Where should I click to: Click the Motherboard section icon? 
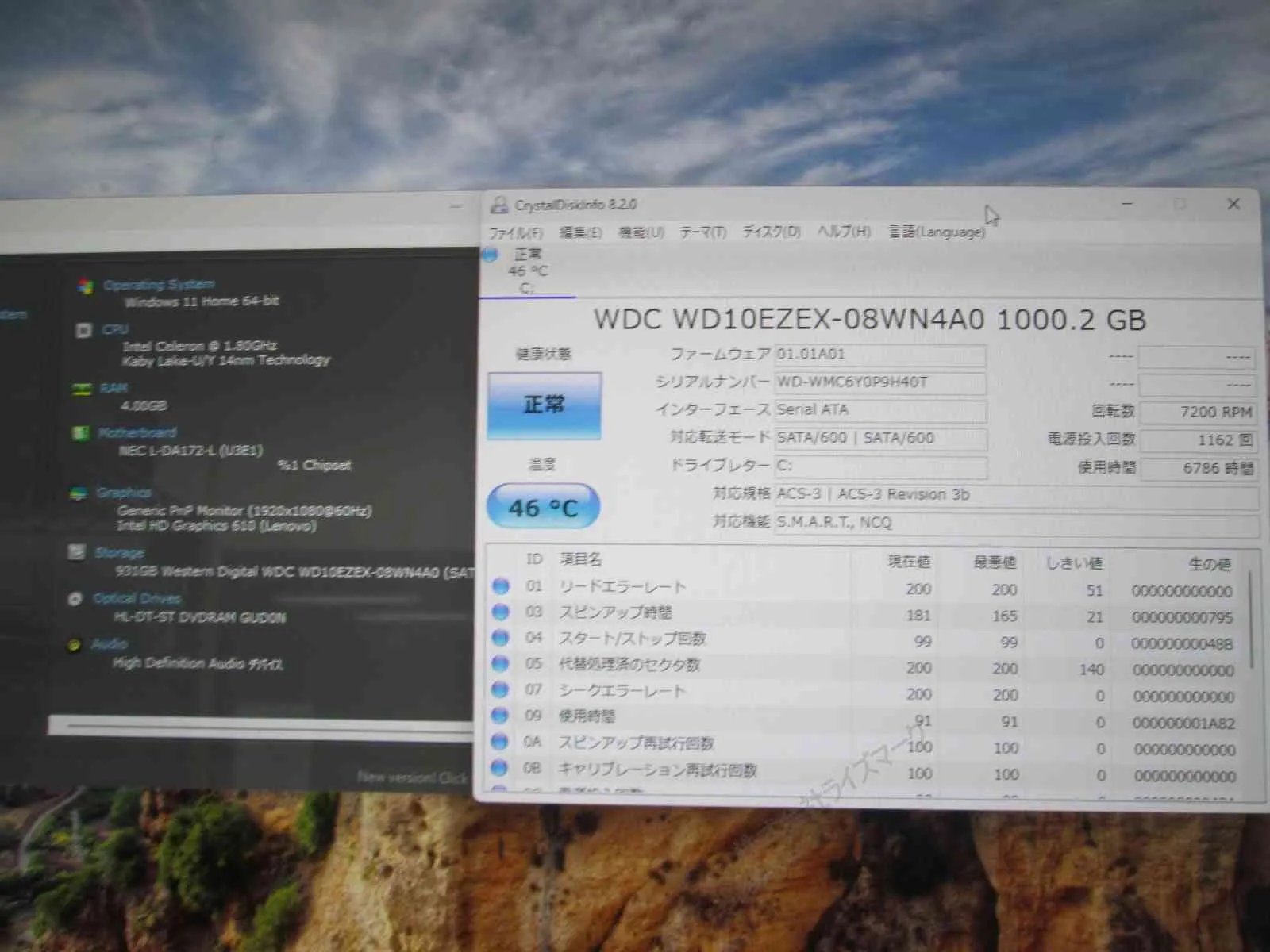click(80, 433)
